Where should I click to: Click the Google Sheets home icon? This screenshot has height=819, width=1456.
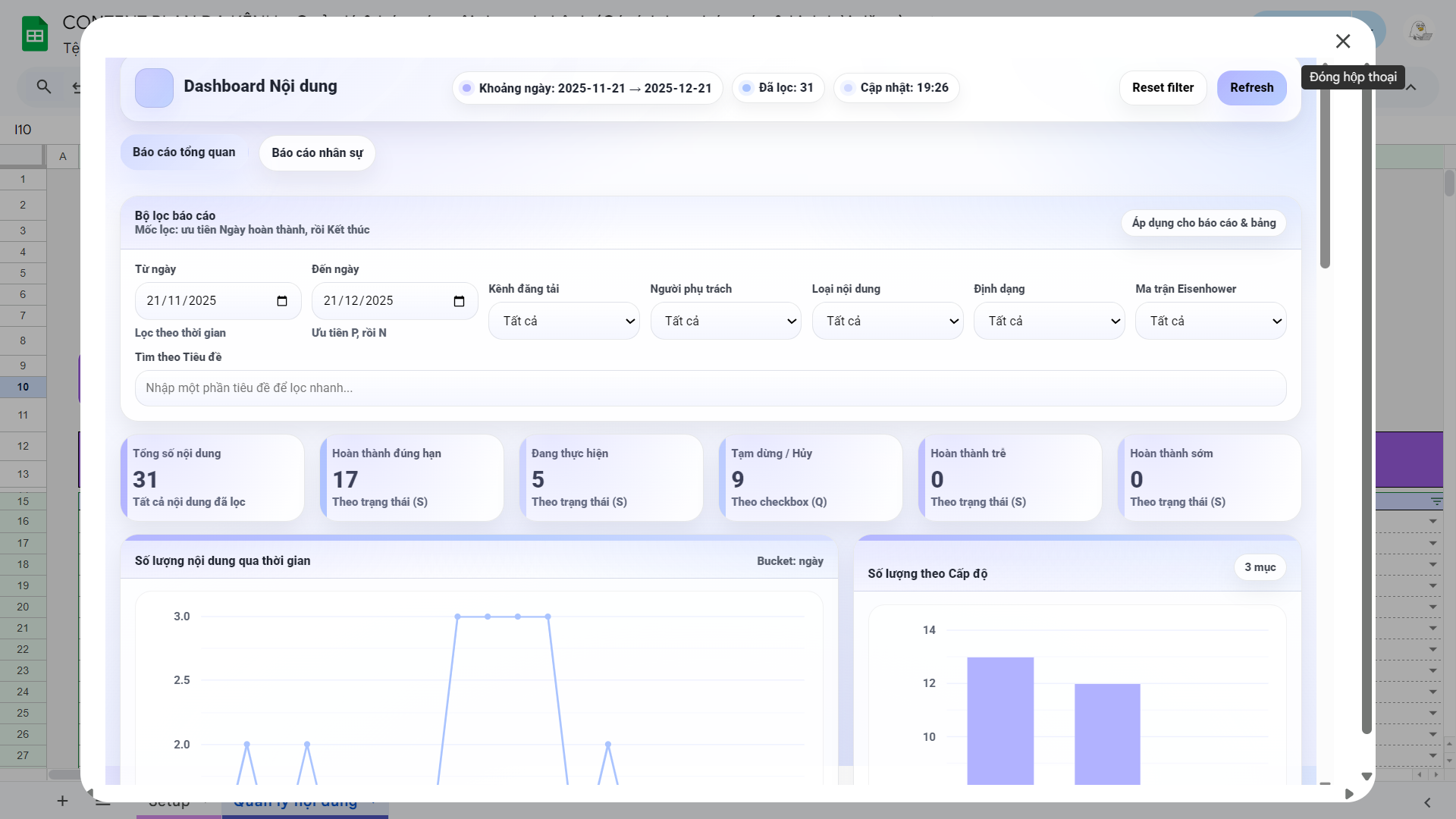pos(35,35)
